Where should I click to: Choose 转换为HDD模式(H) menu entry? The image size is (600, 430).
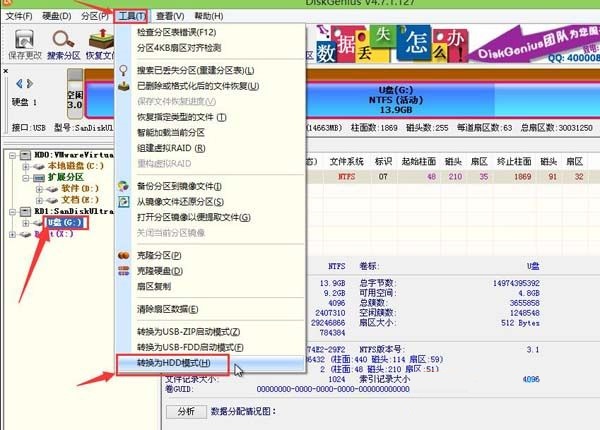[x=210, y=363]
